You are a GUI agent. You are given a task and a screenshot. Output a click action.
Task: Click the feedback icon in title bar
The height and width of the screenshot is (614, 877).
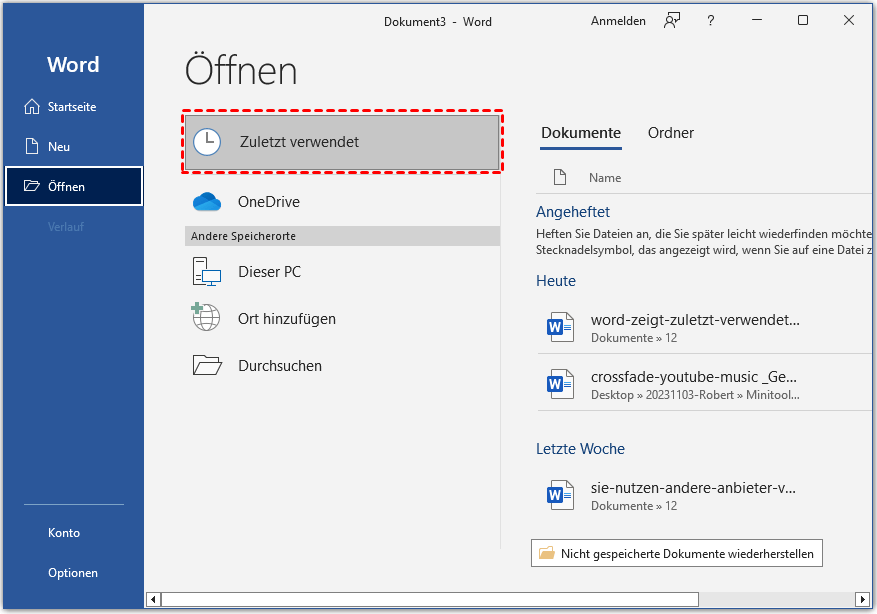[x=672, y=21]
